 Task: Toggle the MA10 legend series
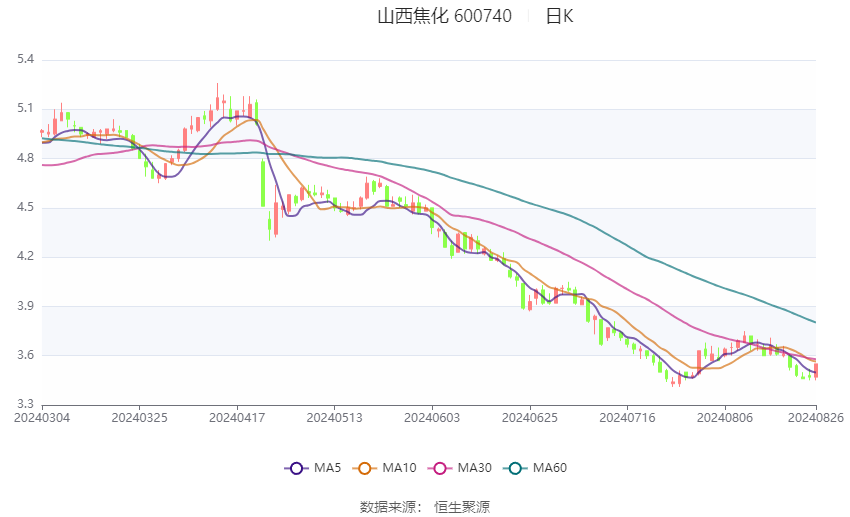(x=384, y=468)
